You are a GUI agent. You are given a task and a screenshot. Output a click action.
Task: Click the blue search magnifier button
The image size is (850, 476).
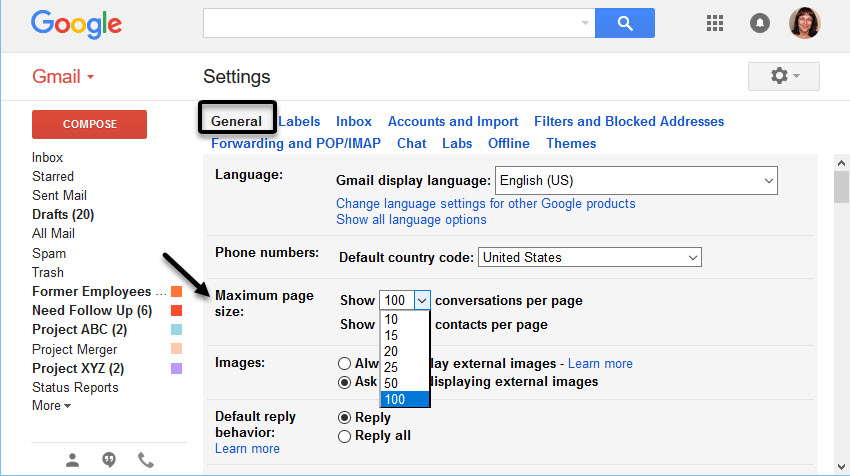pos(624,23)
